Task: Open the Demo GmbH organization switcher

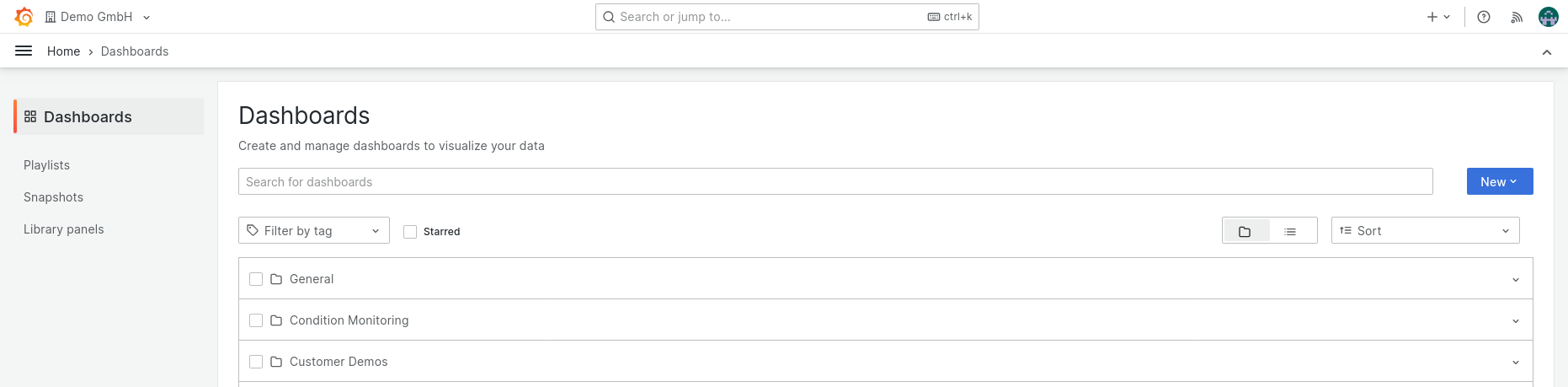Action: coord(98,17)
